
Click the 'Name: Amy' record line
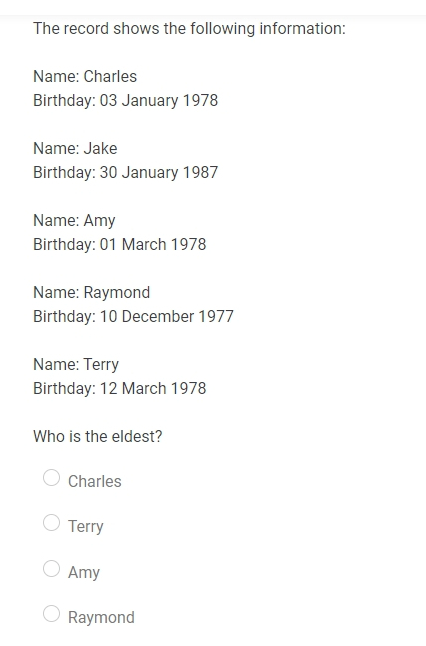point(74,221)
